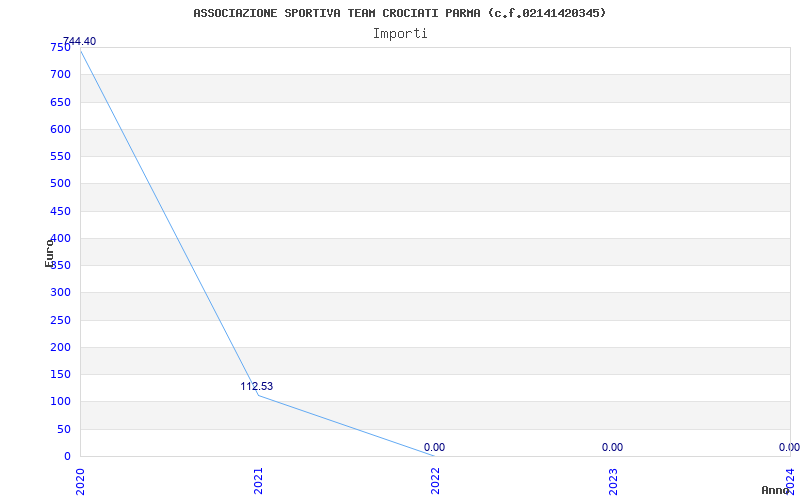Click the 250 y-axis tick label
The image size is (800, 500).
click(x=60, y=320)
